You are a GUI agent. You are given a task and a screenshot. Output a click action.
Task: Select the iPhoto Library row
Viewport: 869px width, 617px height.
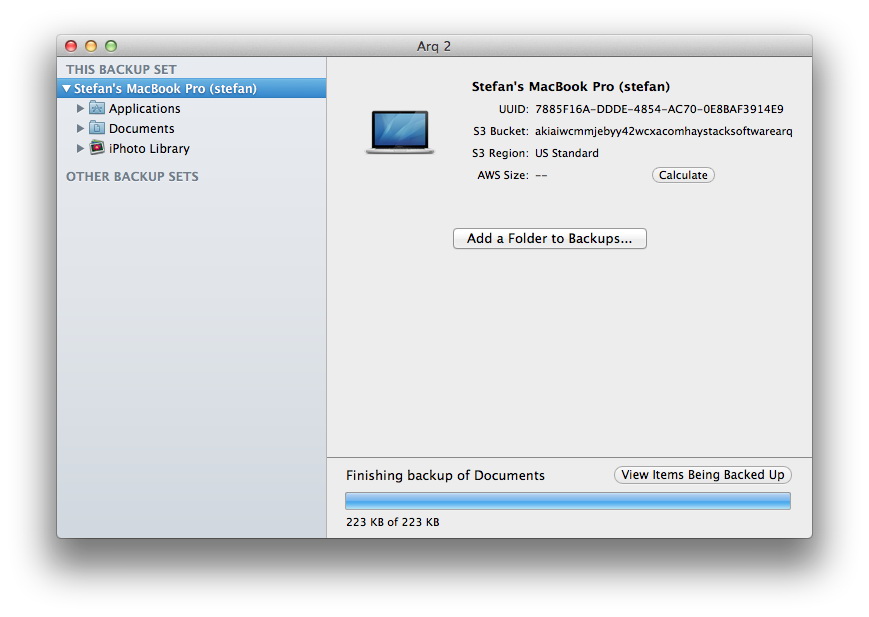191,148
